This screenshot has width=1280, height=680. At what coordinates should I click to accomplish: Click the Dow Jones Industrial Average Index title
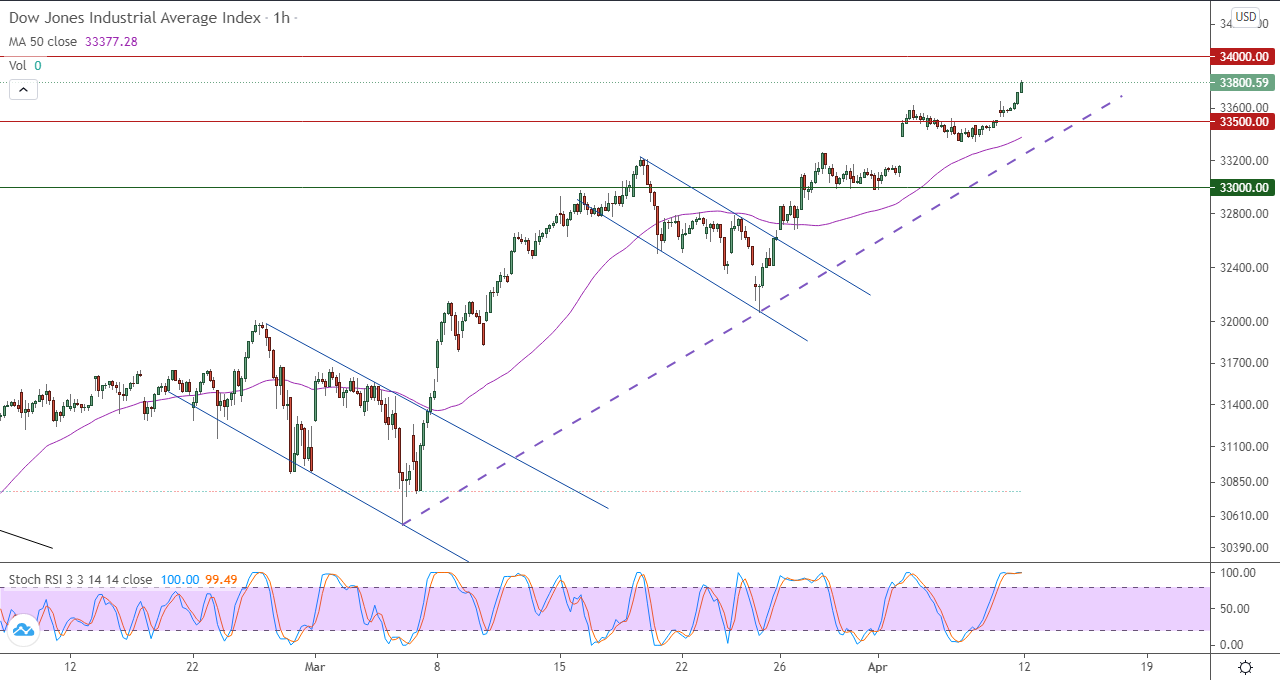point(136,18)
